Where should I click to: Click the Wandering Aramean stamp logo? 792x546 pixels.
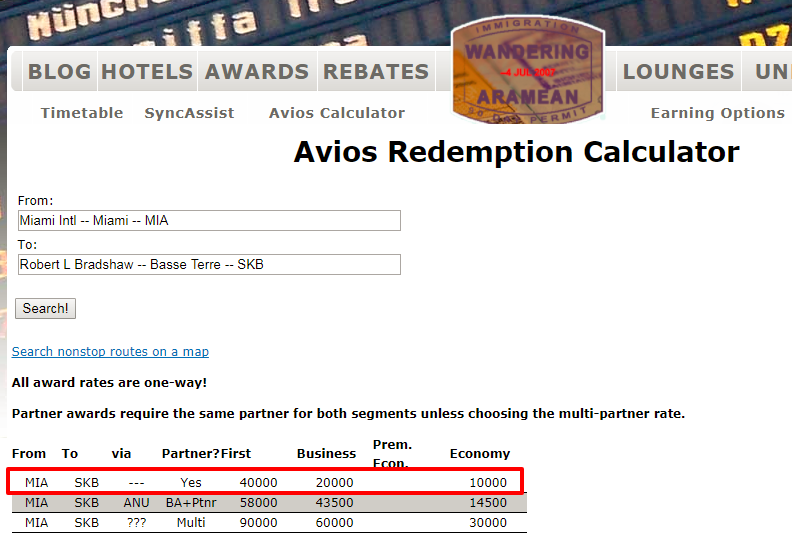pyautogui.click(x=528, y=70)
